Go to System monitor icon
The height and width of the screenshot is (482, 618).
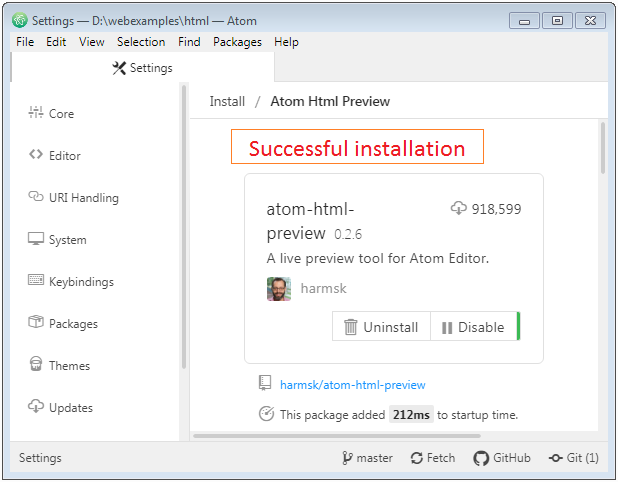tap(35, 238)
